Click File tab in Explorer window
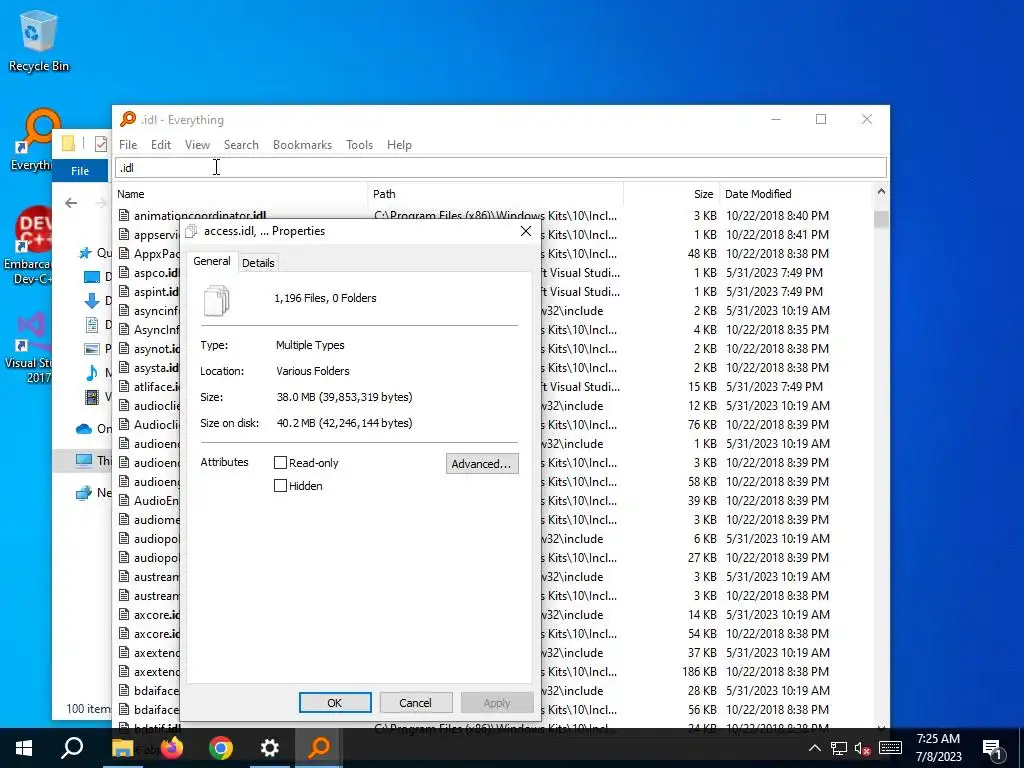The image size is (1024, 768). pos(80,171)
